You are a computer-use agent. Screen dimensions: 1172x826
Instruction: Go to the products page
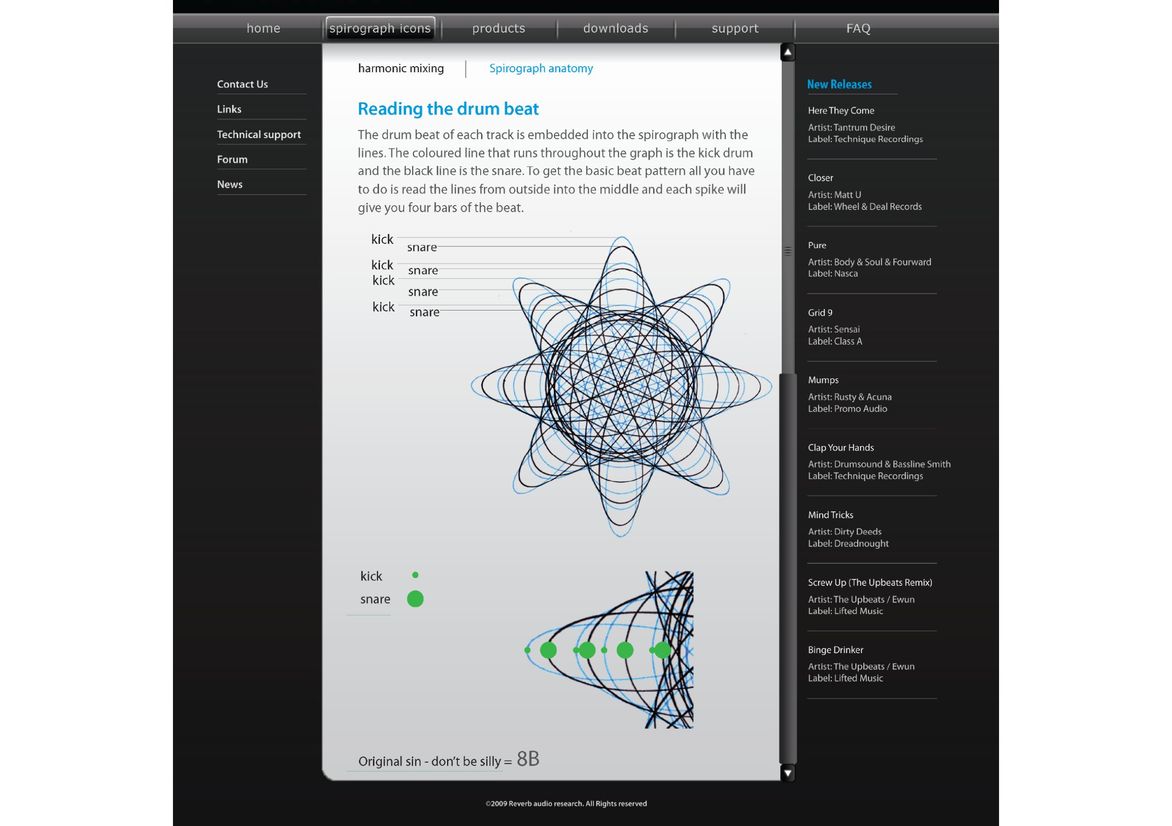(x=498, y=28)
